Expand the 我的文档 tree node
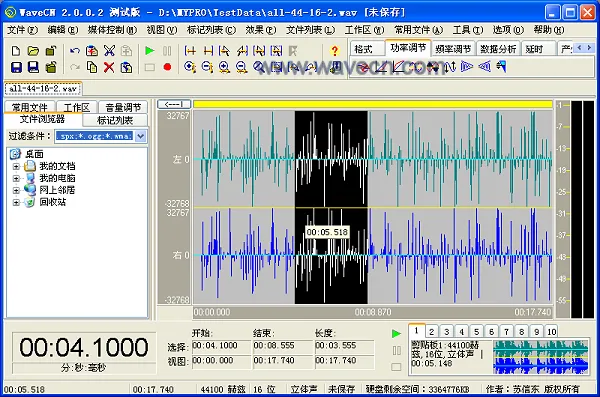 pyautogui.click(x=16, y=167)
